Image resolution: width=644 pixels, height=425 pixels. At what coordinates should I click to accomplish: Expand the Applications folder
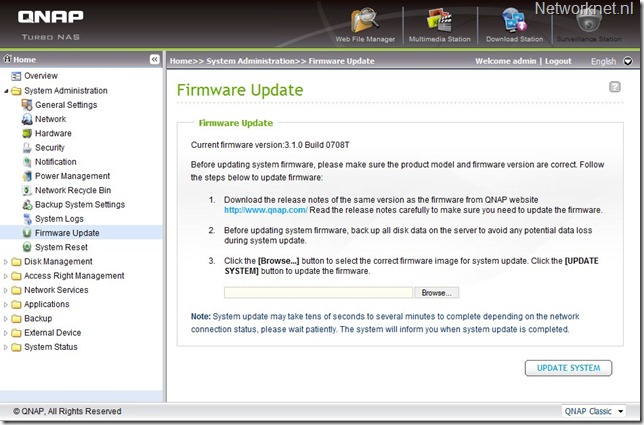(x=6, y=304)
